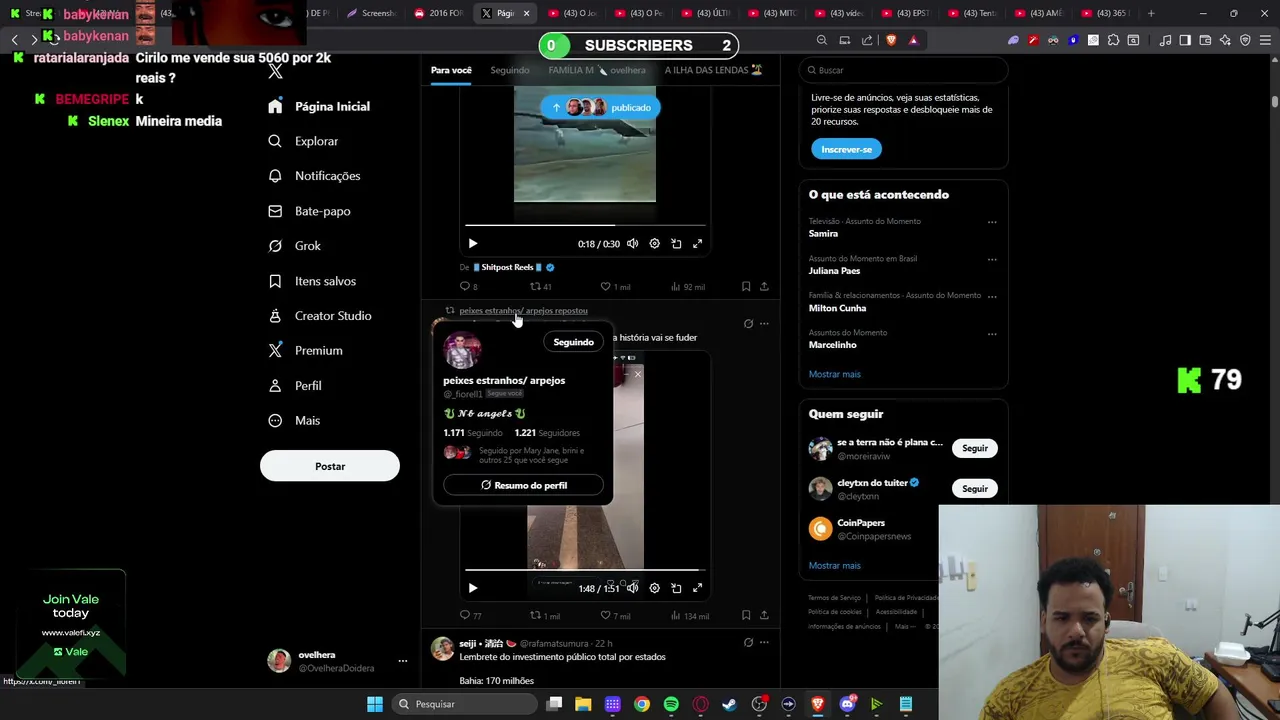
Task: Open the Mais menu in sidebar
Action: (x=294, y=421)
